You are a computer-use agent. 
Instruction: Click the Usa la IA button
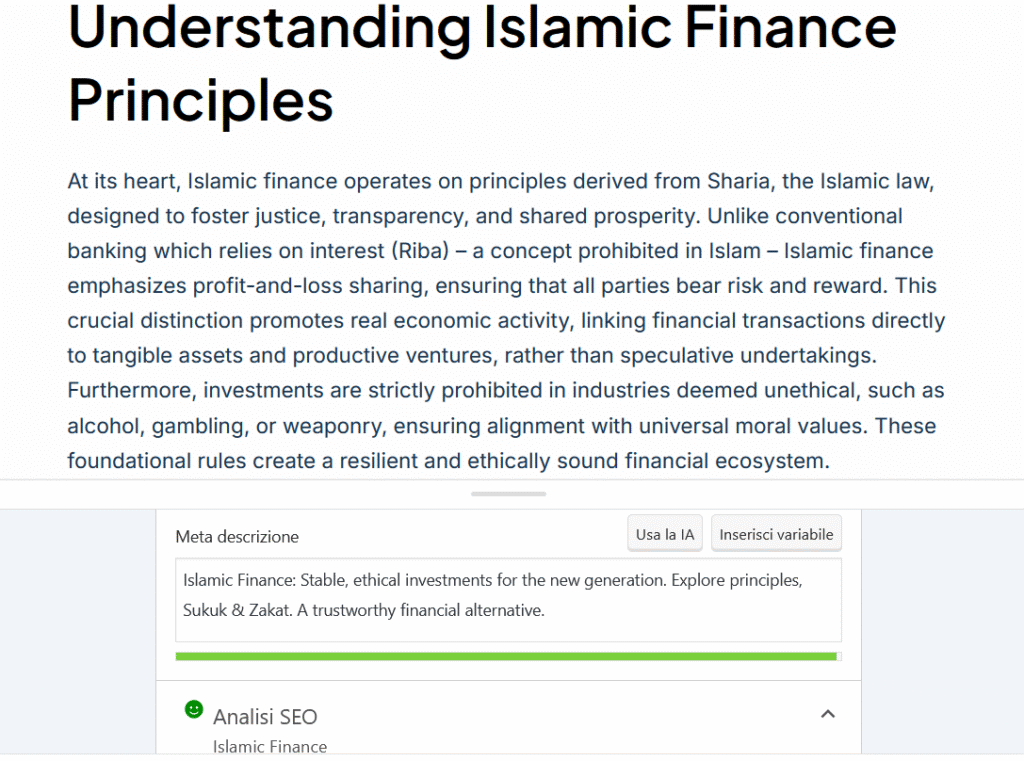coord(665,534)
